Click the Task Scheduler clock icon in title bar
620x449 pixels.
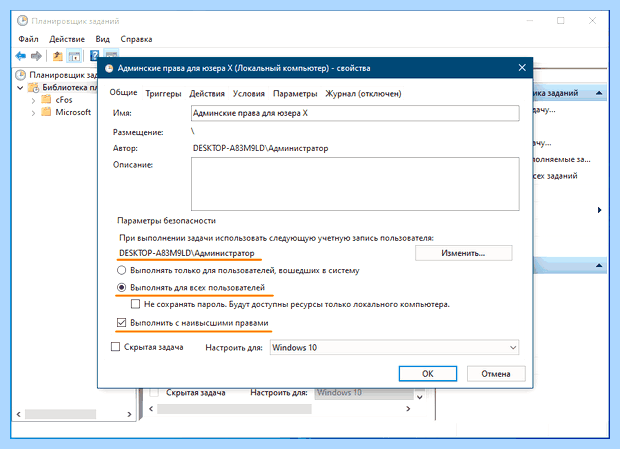tap(23, 21)
